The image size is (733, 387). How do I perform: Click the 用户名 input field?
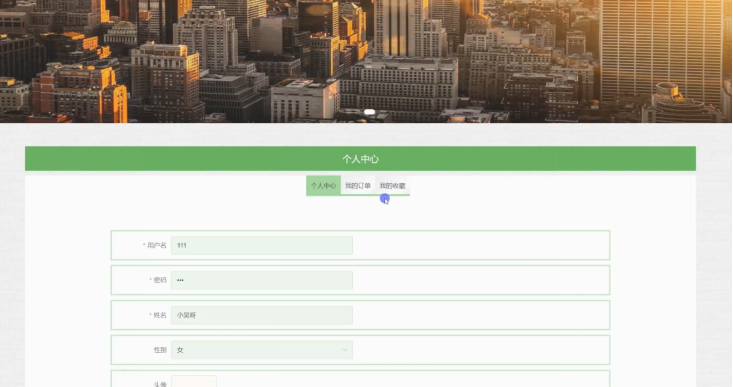pyautogui.click(x=262, y=245)
